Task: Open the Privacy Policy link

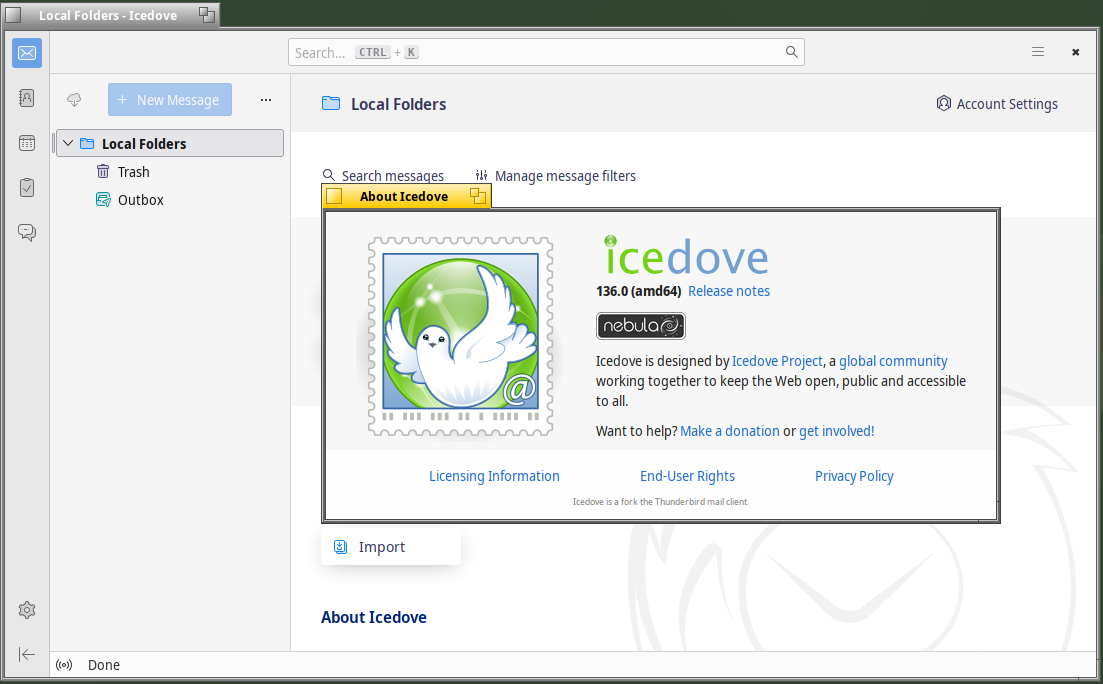Action: coord(854,476)
